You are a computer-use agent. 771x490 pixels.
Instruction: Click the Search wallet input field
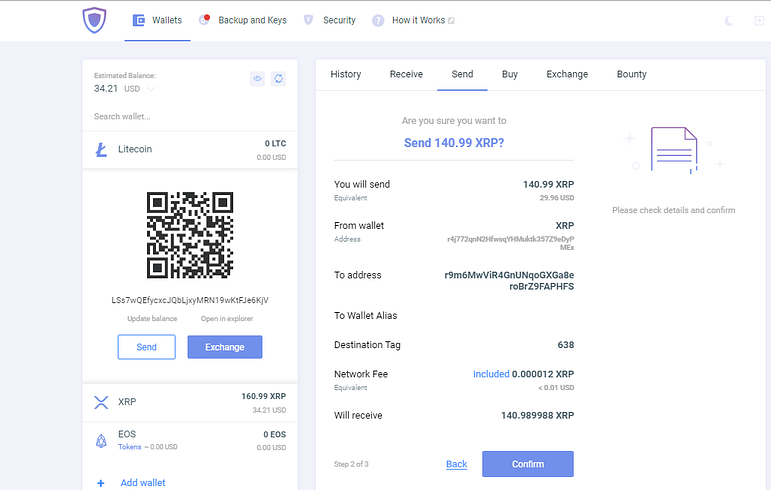190,116
